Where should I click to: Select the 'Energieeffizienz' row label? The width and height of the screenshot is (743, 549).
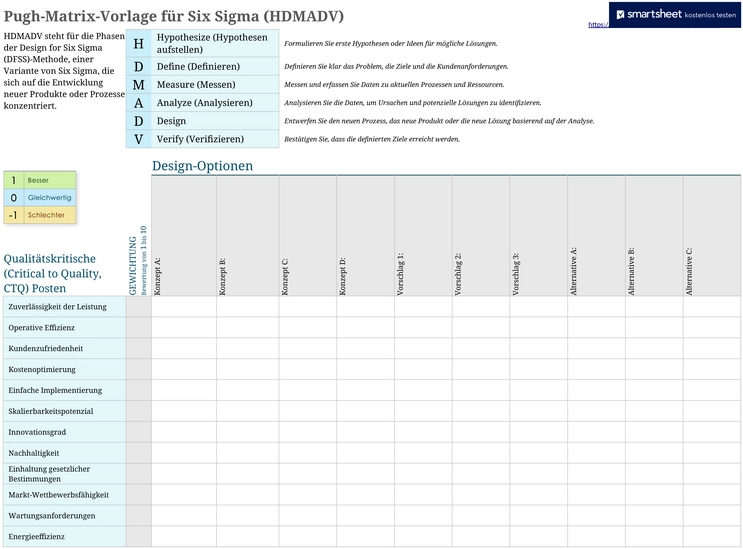[64, 537]
